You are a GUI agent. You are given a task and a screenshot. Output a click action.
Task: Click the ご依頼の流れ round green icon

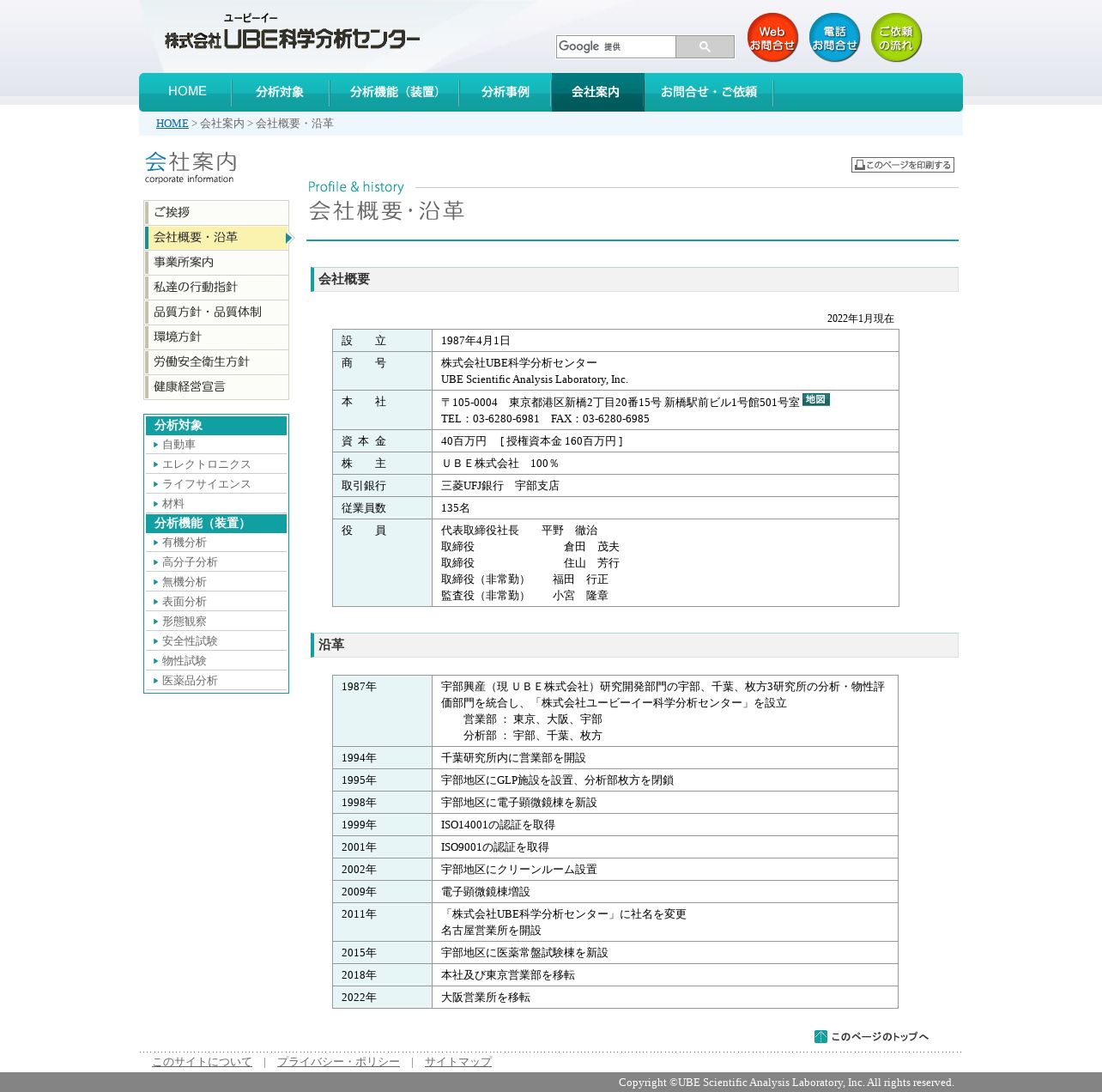tap(896, 38)
